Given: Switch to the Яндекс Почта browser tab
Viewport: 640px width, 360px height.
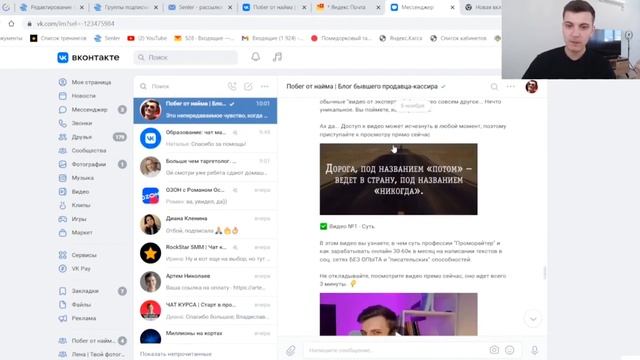Looking at the screenshot, I should pos(348,7).
